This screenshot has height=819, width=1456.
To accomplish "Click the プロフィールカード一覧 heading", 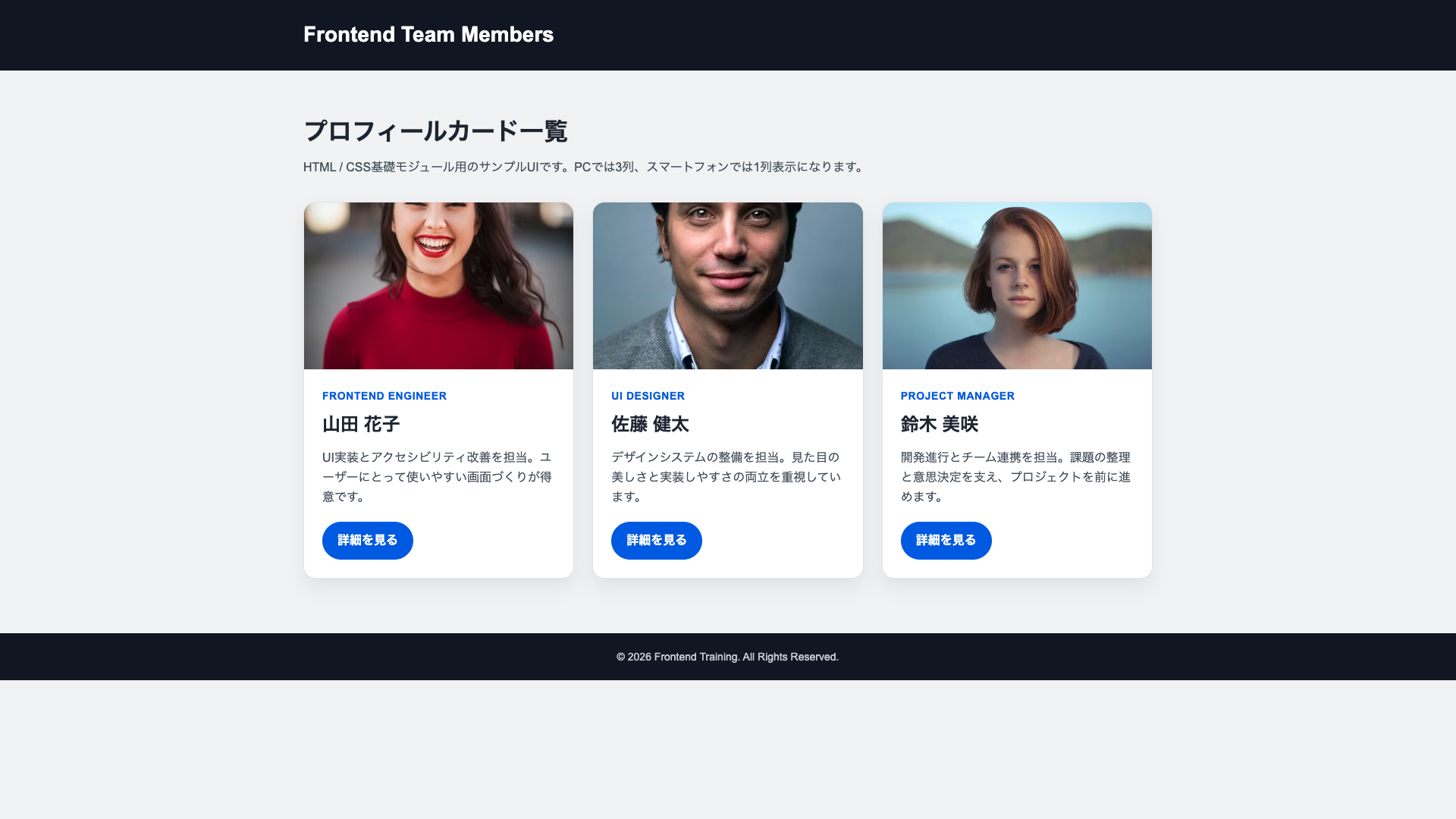I will pos(435,131).
